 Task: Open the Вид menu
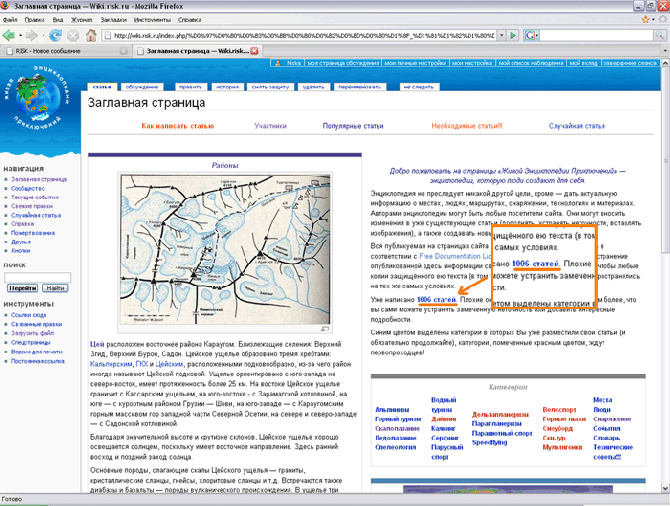coord(58,20)
